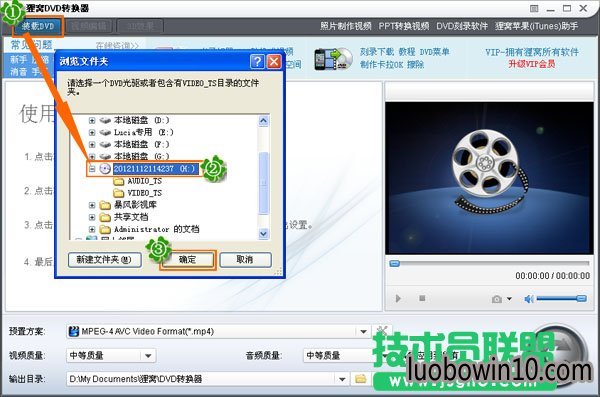Expand the 本地磁盘 (G:) node
This screenshot has width=600, height=397.
(x=92, y=157)
